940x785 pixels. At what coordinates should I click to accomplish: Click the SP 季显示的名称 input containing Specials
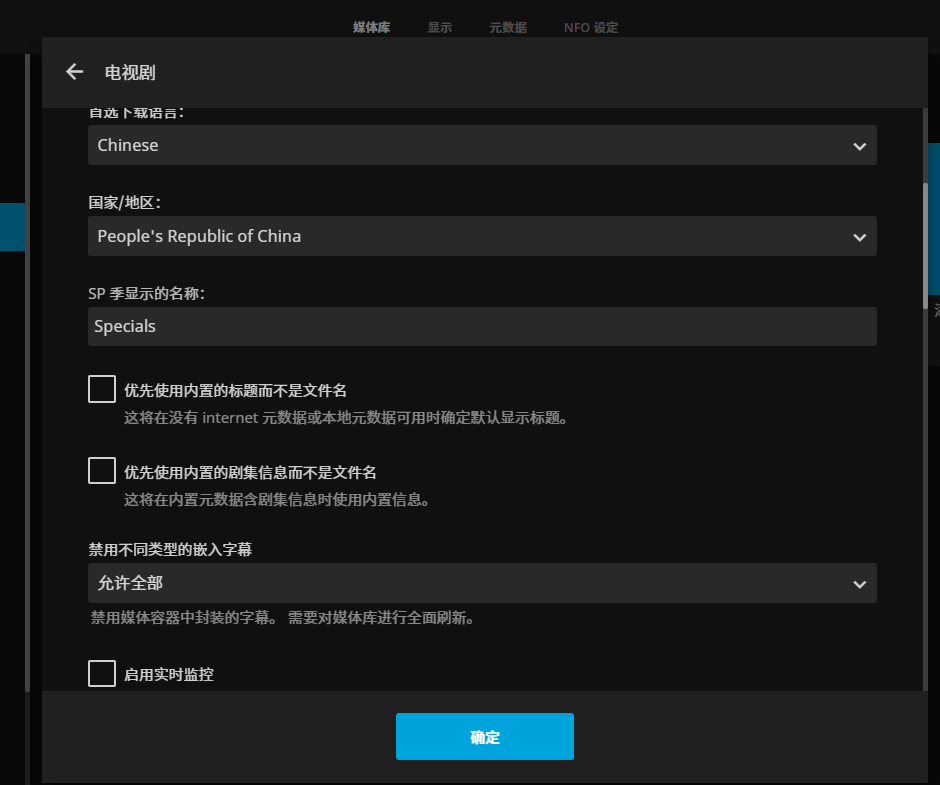pyautogui.click(x=482, y=327)
